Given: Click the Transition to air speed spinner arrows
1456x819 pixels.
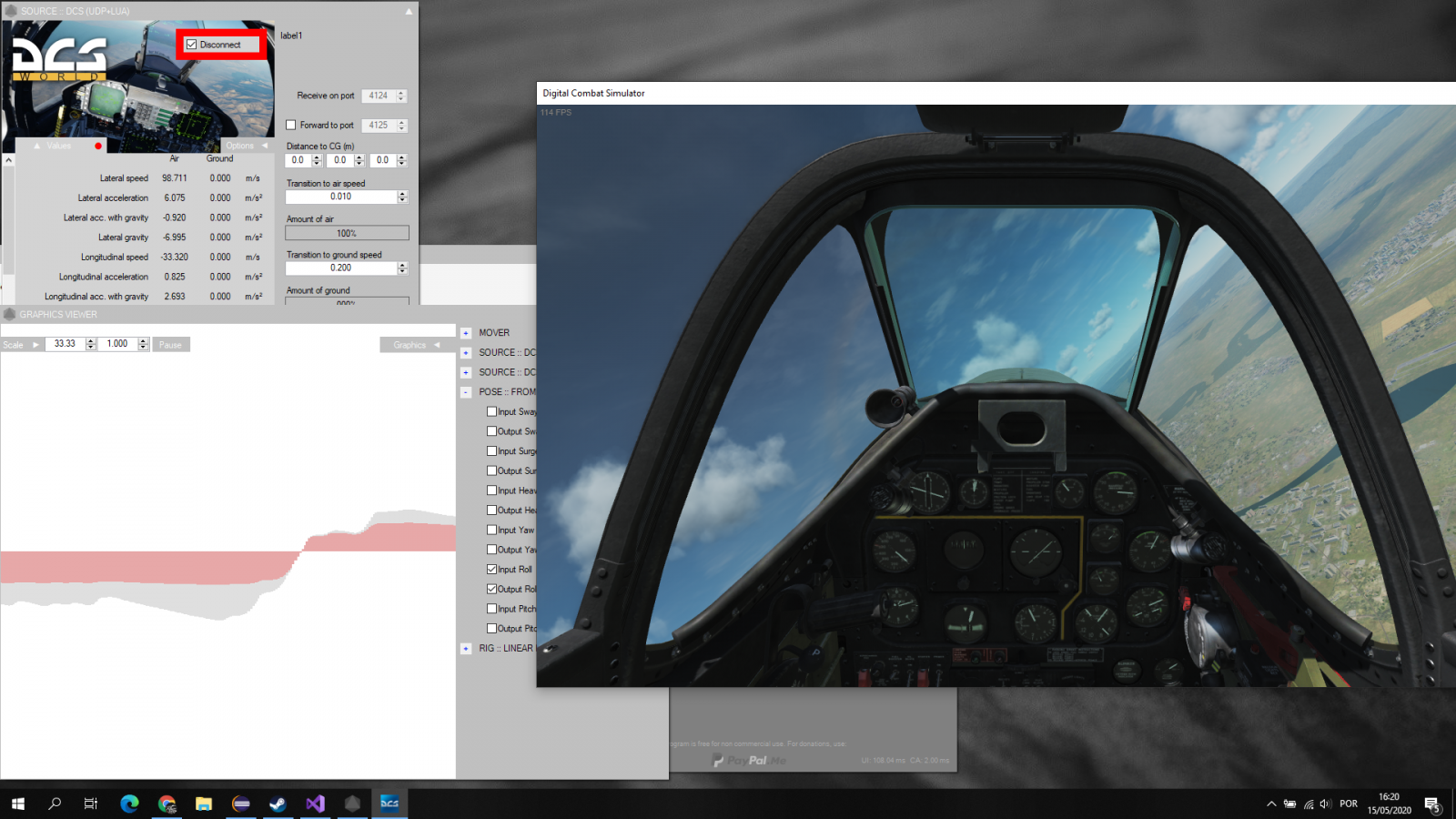Looking at the screenshot, I should pos(403,197).
